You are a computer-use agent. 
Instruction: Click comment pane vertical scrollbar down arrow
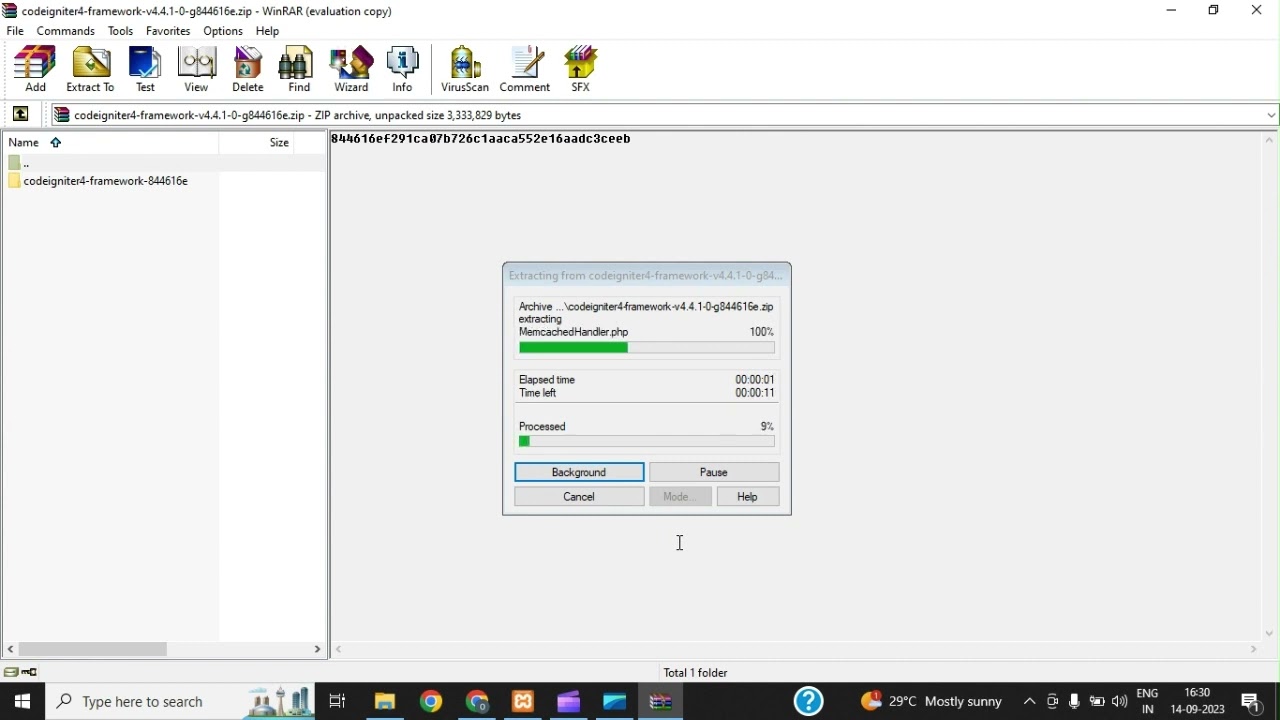coord(1270,634)
